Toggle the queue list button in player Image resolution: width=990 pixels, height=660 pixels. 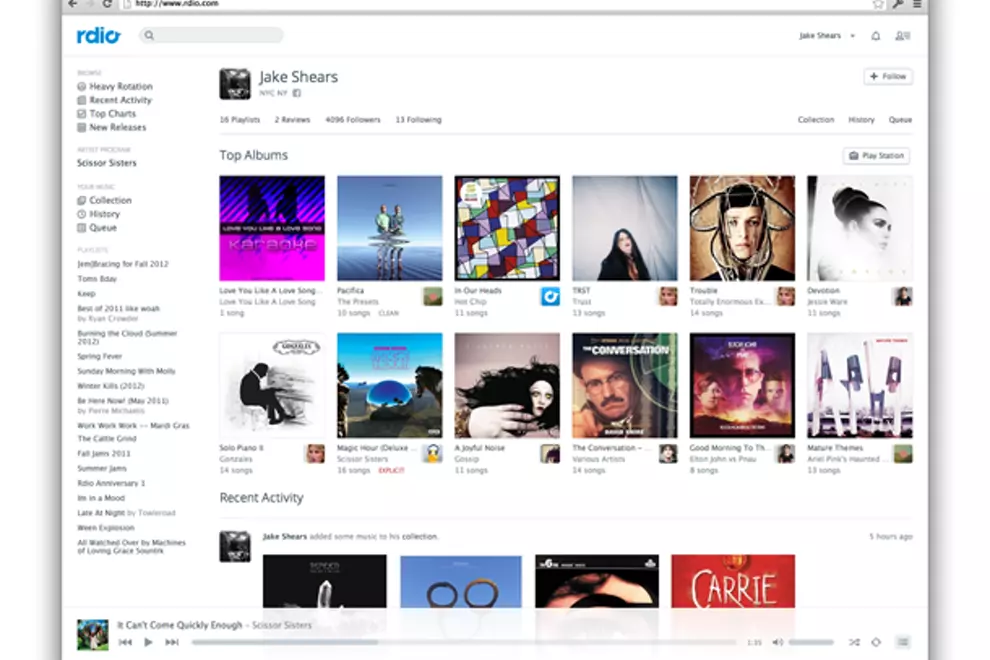(902, 642)
